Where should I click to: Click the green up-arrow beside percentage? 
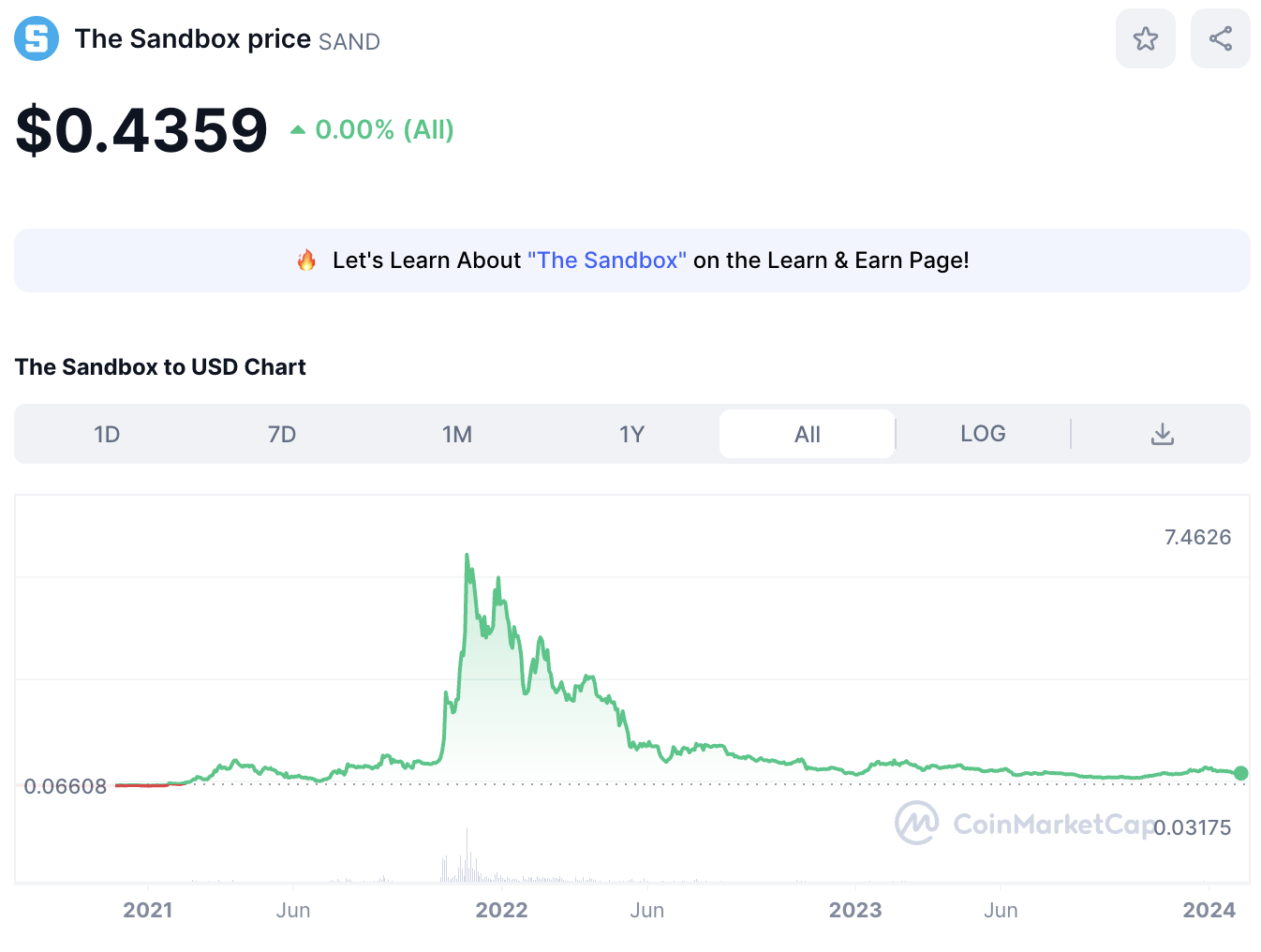pos(298,130)
